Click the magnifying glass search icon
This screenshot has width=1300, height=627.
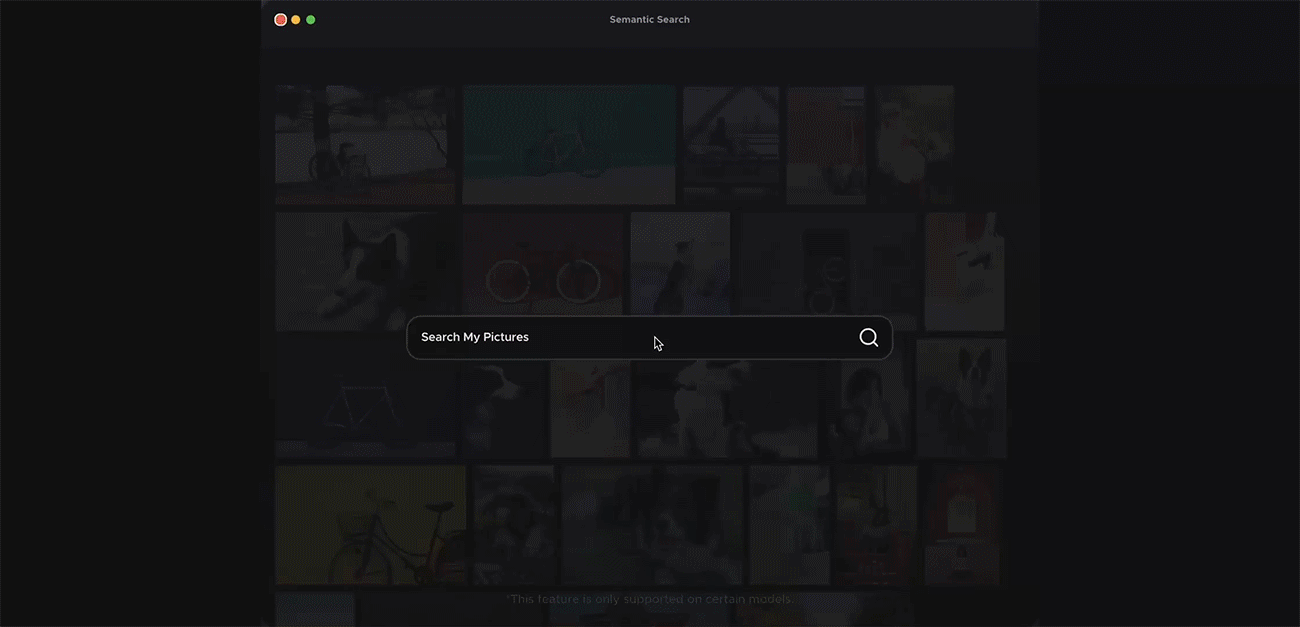point(868,338)
